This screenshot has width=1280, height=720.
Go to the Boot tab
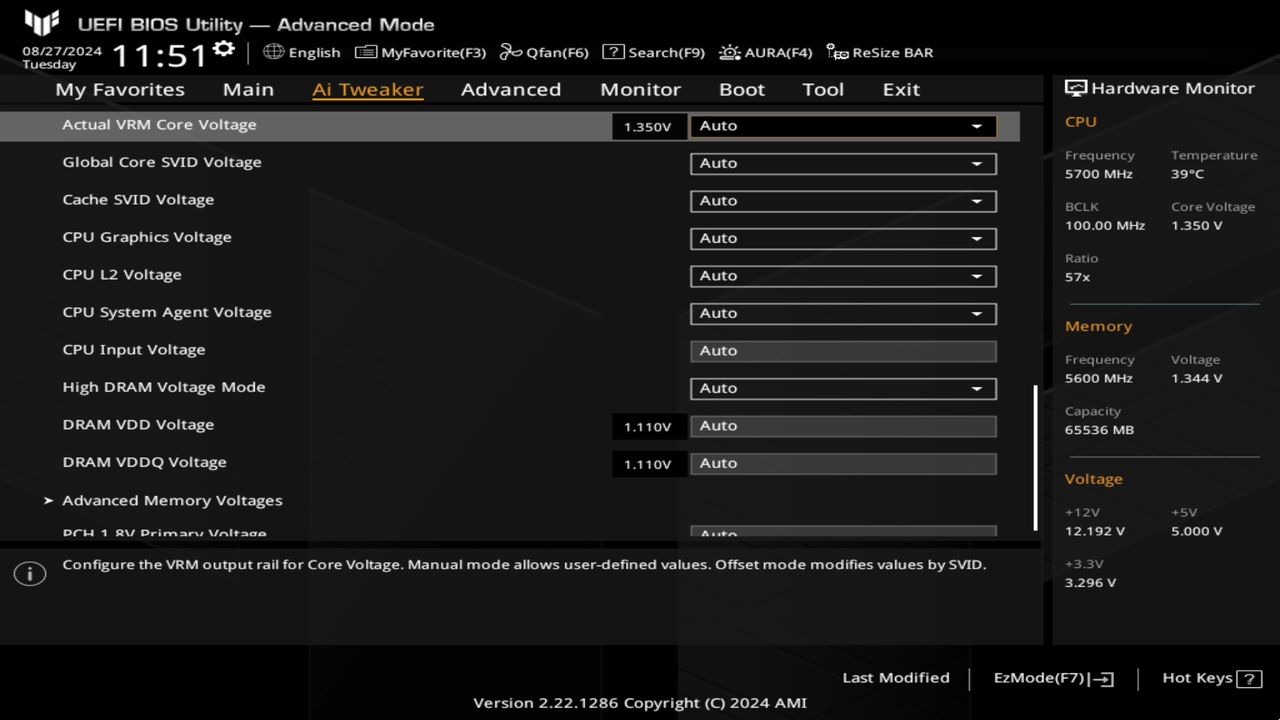click(742, 89)
